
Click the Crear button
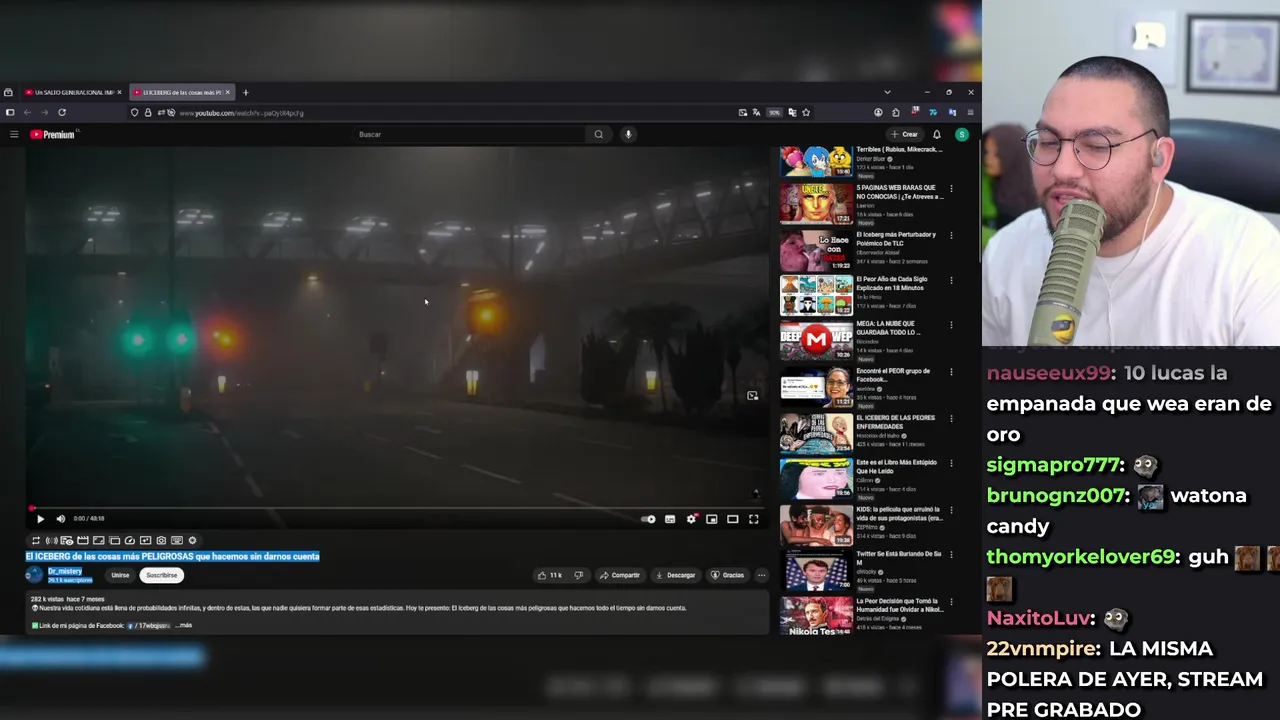click(904, 134)
